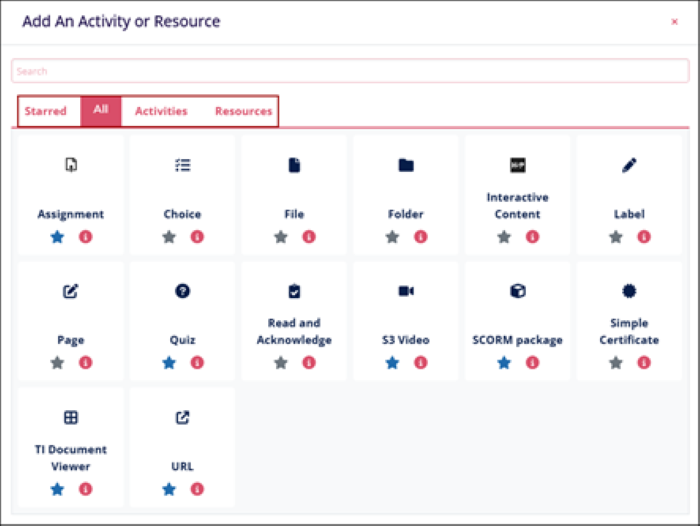Open the Activities tab
Screen dimensions: 700x526
[161, 111]
